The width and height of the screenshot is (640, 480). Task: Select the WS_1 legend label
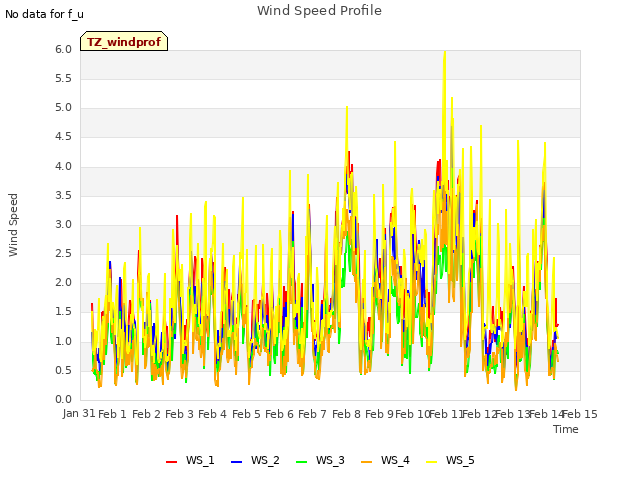pyautogui.click(x=200, y=460)
